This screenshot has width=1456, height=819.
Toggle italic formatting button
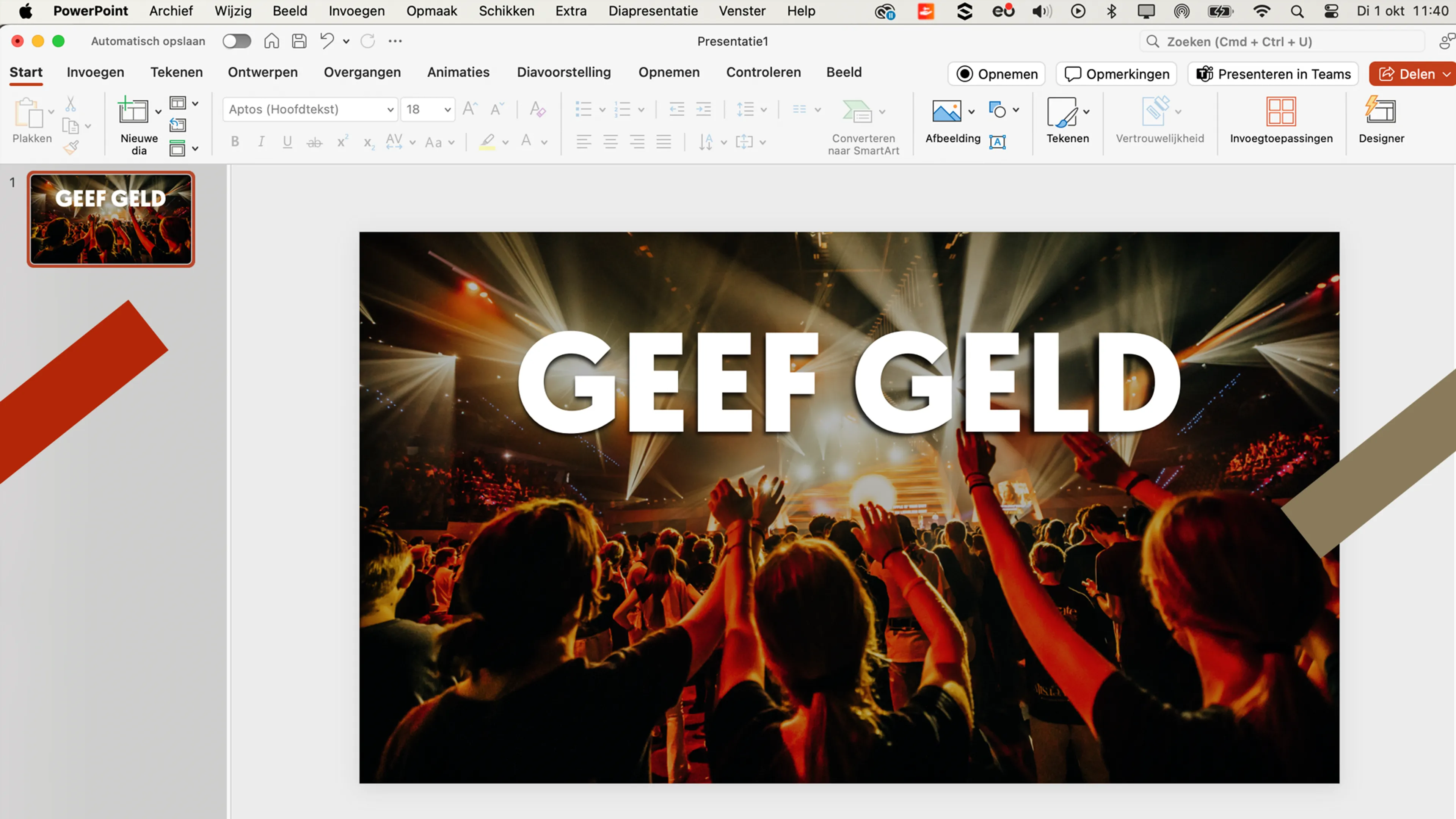pos(261,142)
